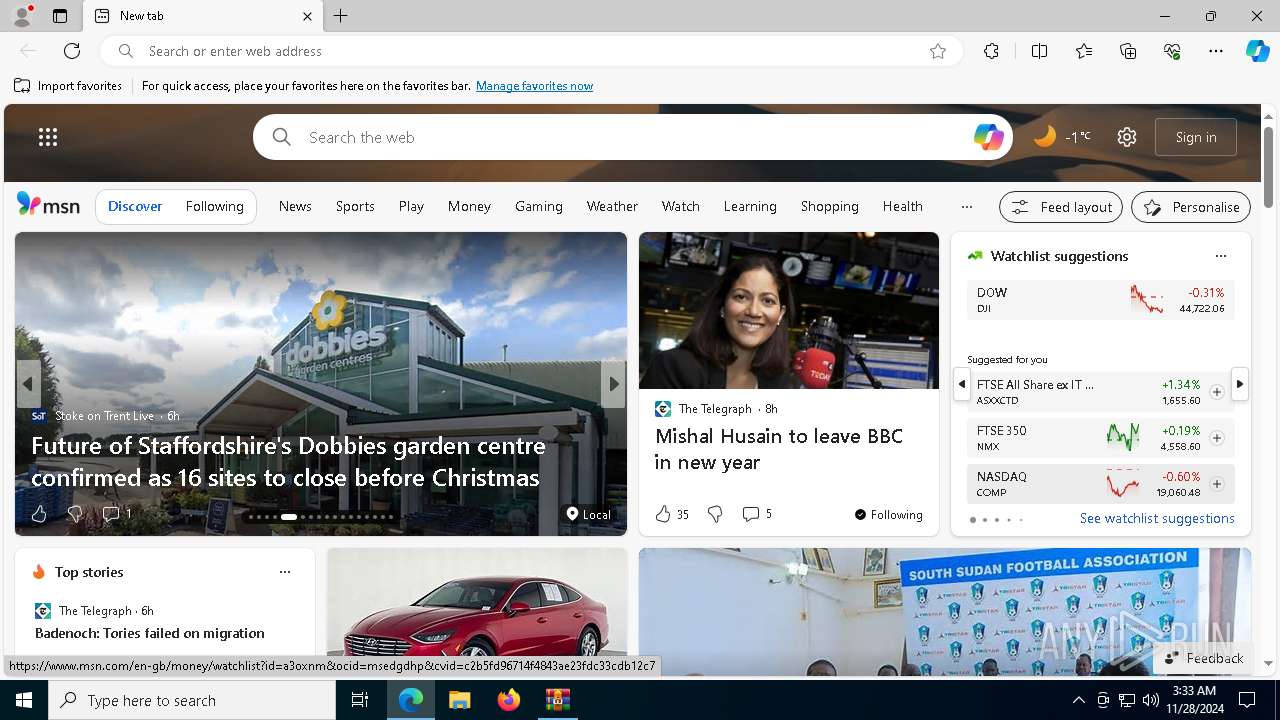
Task: Click the Copilot icon in the web search box
Action: point(988,137)
